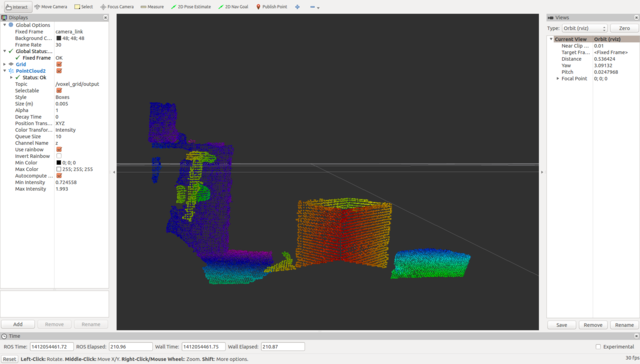Click the Zero view button
This screenshot has width=640, height=364.
(x=624, y=28)
